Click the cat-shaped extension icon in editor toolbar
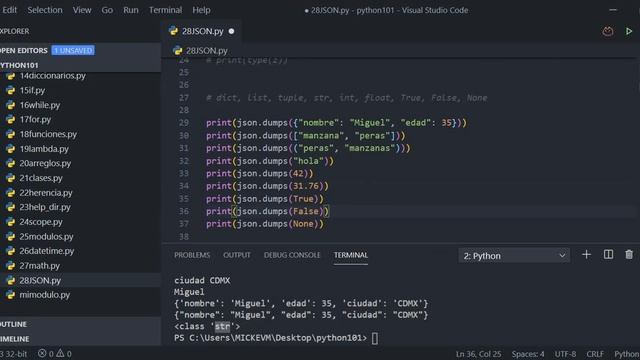The image size is (640, 360). point(607,31)
